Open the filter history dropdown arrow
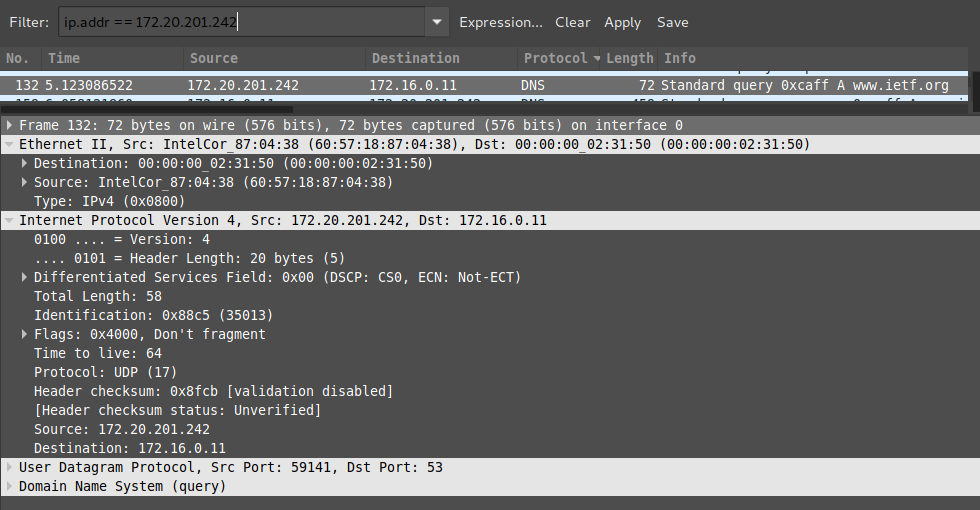Screen dimensions: 980x510 (x=437, y=22)
